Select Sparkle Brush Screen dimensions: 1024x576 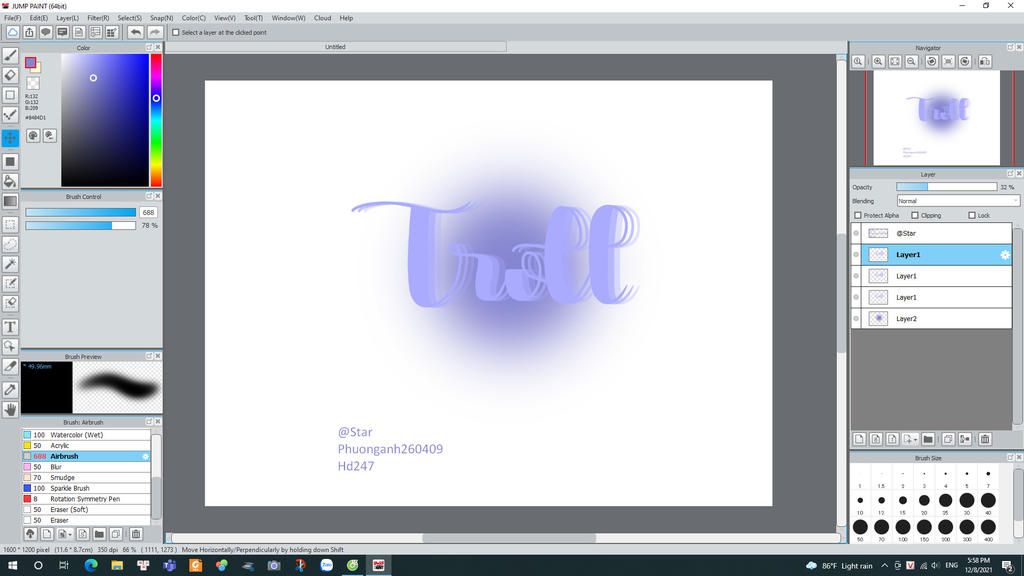[x=86, y=488]
